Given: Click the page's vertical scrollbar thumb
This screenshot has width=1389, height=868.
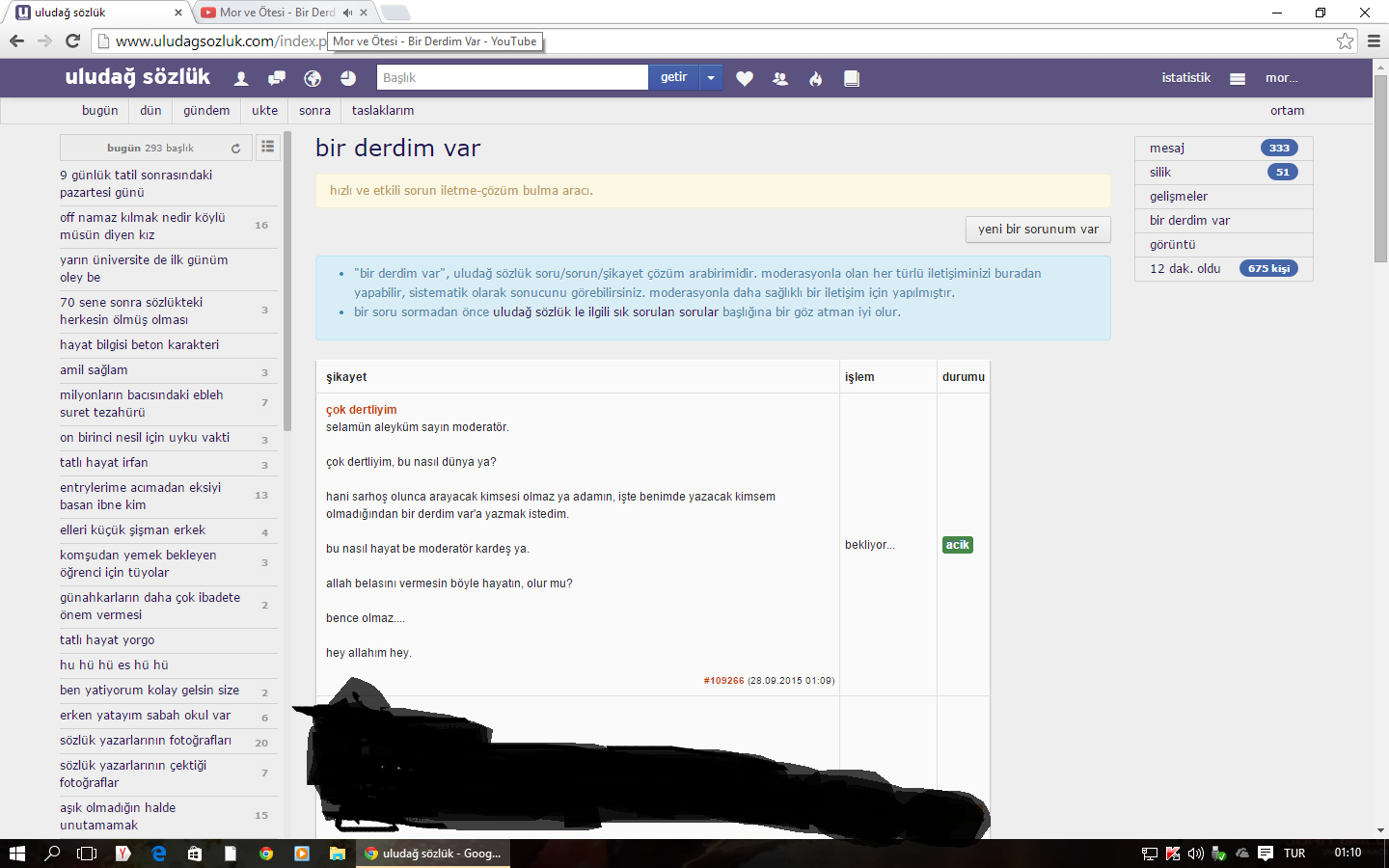Looking at the screenshot, I should [1380, 169].
